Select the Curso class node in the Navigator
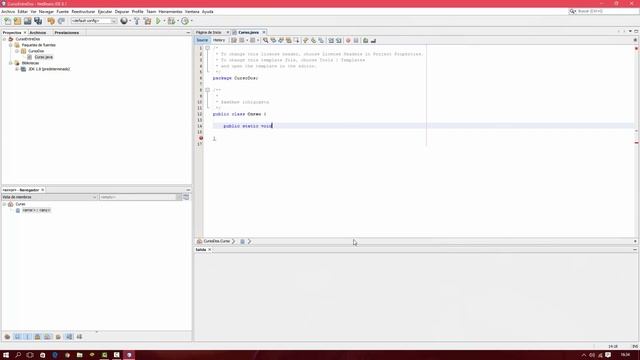Screen dimensions: 640x360 tap(20, 204)
